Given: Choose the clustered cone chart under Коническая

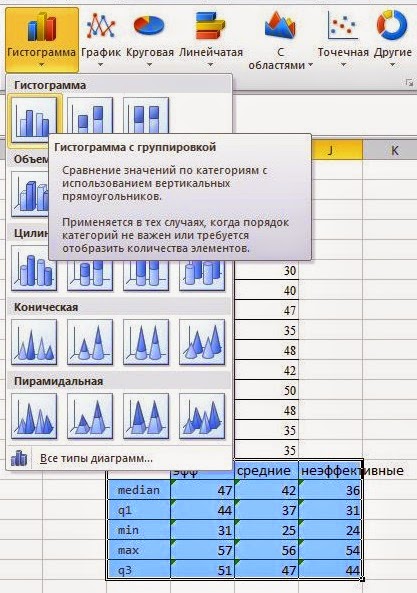Looking at the screenshot, I should click(x=34, y=342).
